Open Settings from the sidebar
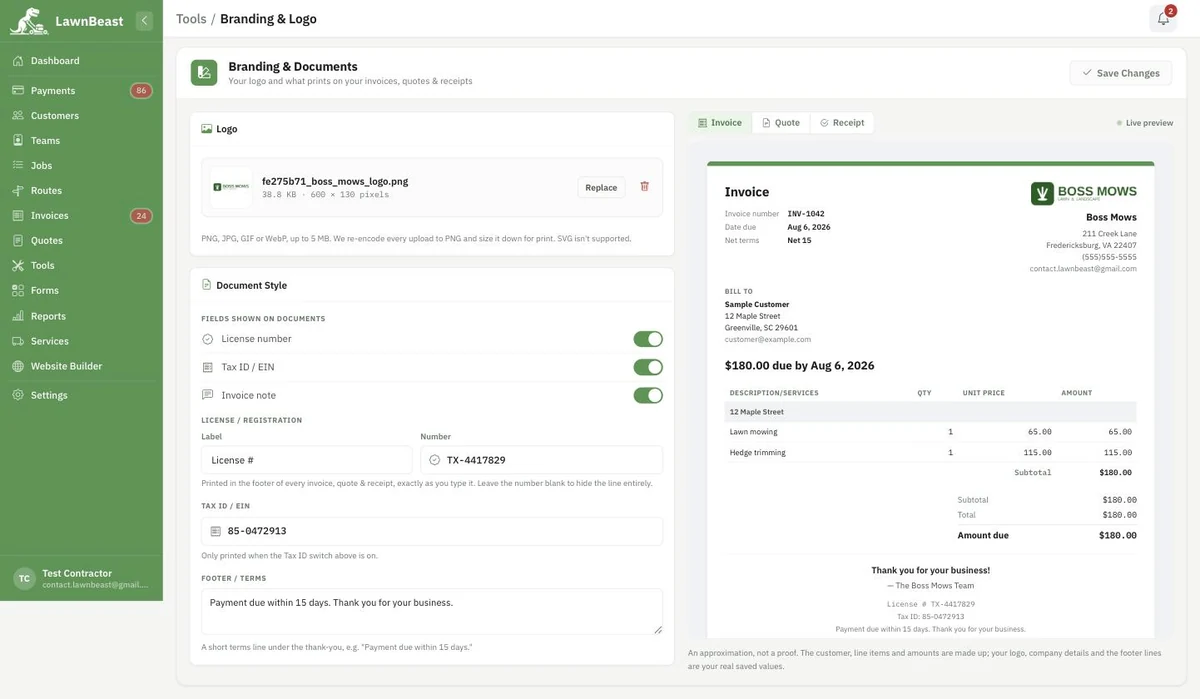1200x699 pixels. 81,395
